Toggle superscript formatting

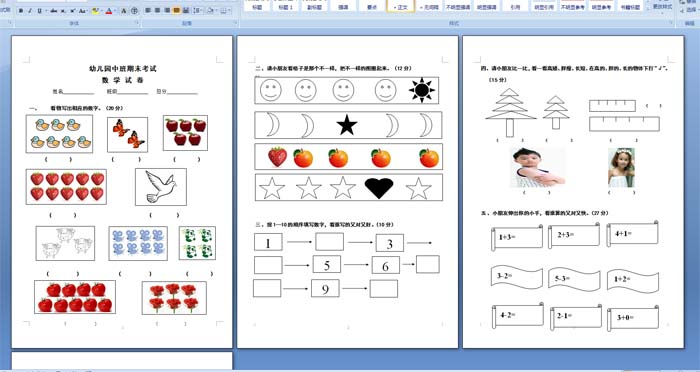click(x=73, y=11)
